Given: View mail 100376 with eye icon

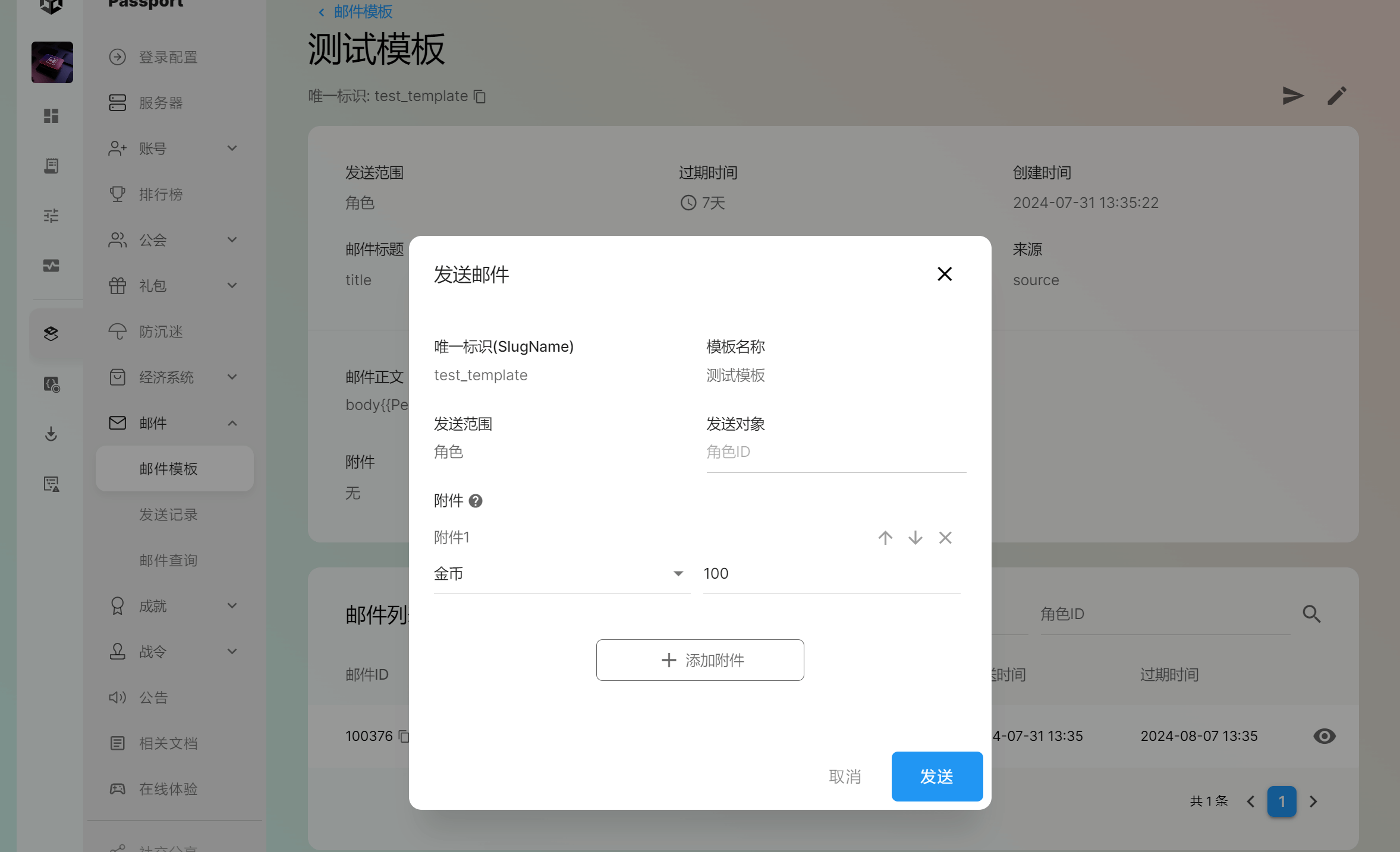Looking at the screenshot, I should pos(1324,736).
